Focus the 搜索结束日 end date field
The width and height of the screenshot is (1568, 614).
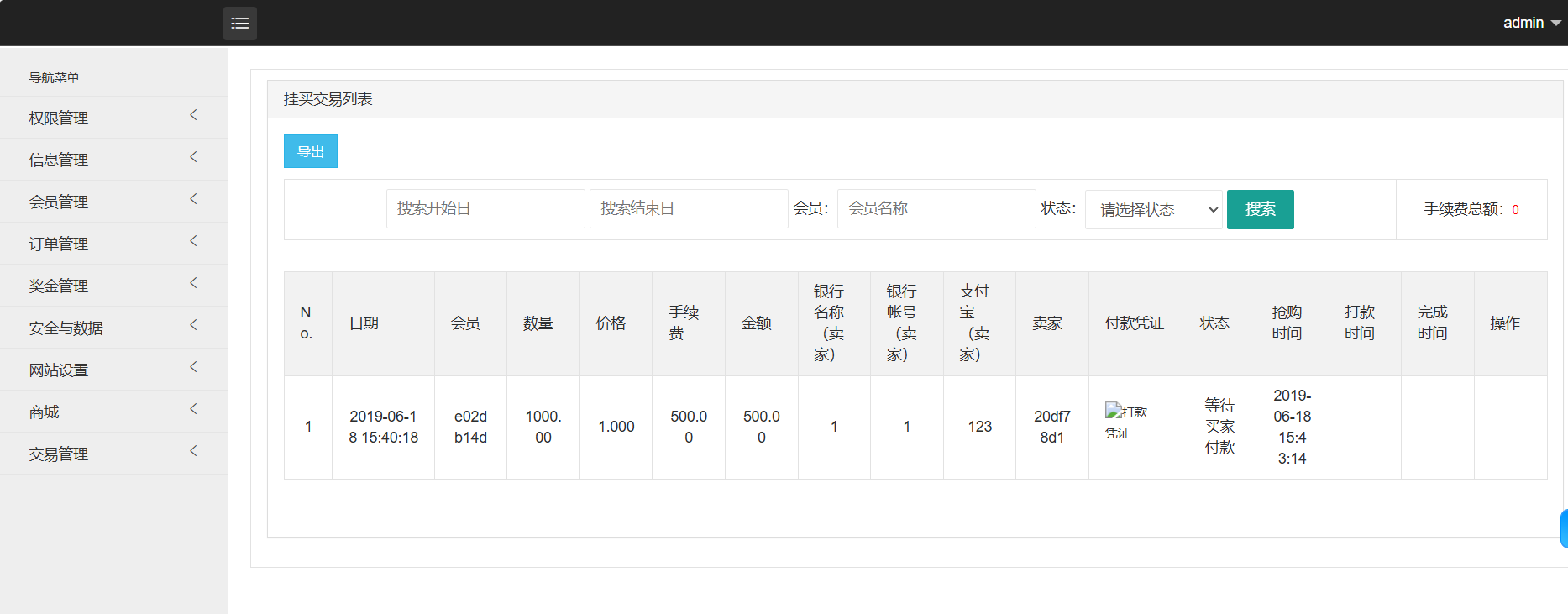[x=688, y=208]
